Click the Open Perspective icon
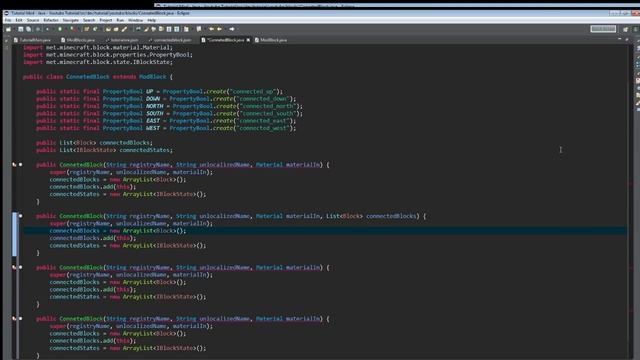The image size is (640, 360). tap(625, 29)
